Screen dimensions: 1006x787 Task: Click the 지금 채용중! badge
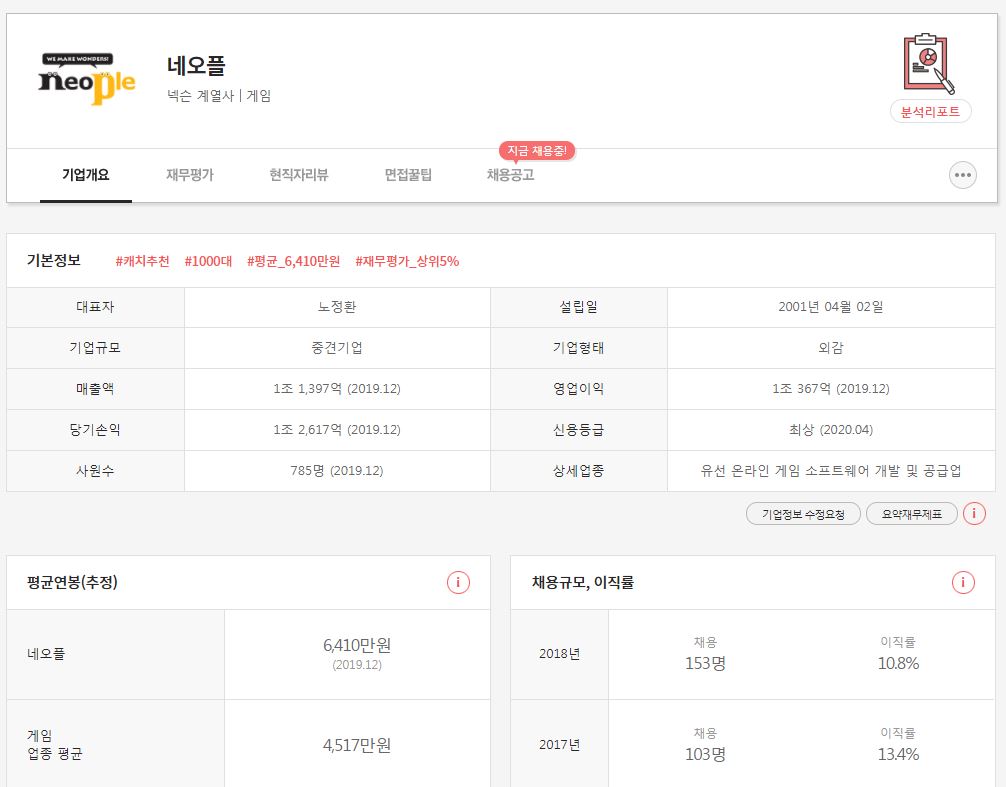coord(537,151)
